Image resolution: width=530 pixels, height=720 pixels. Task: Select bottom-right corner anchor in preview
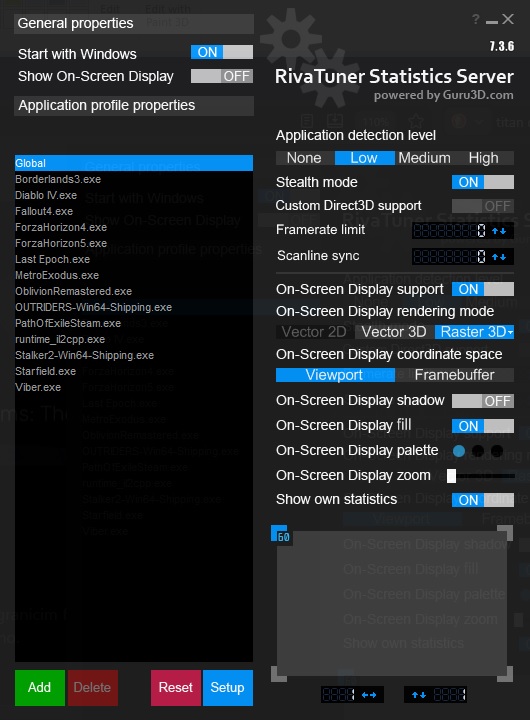coord(506,675)
